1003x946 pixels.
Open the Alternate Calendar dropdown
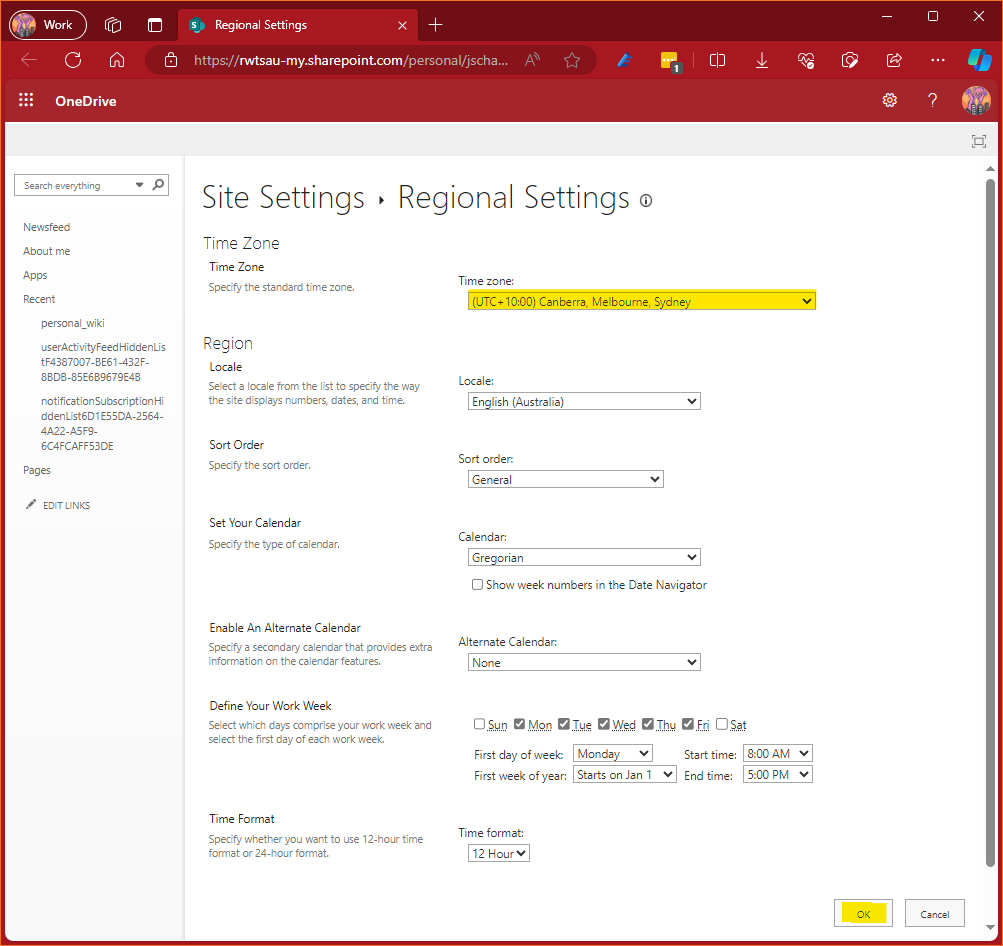pyautogui.click(x=584, y=662)
